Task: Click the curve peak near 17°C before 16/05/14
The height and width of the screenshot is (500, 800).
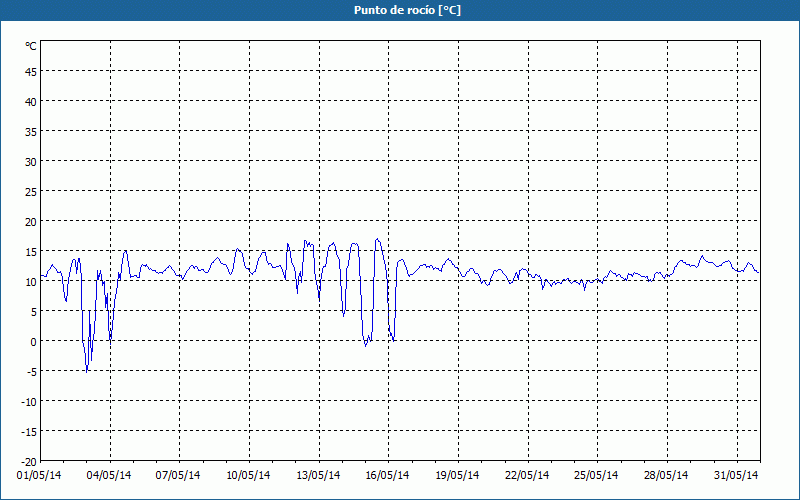Action: pyautogui.click(x=377, y=239)
